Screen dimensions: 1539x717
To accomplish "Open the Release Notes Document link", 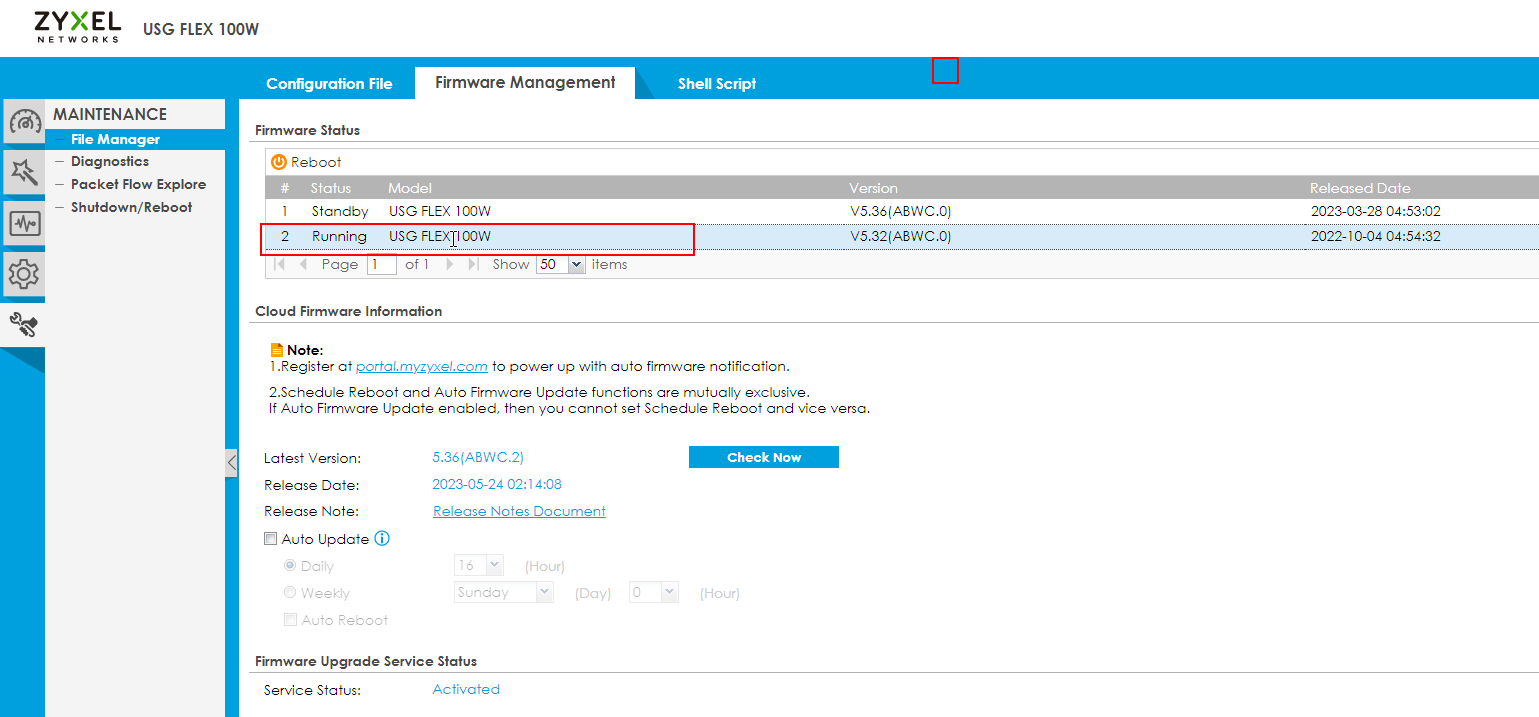I will [x=519, y=511].
